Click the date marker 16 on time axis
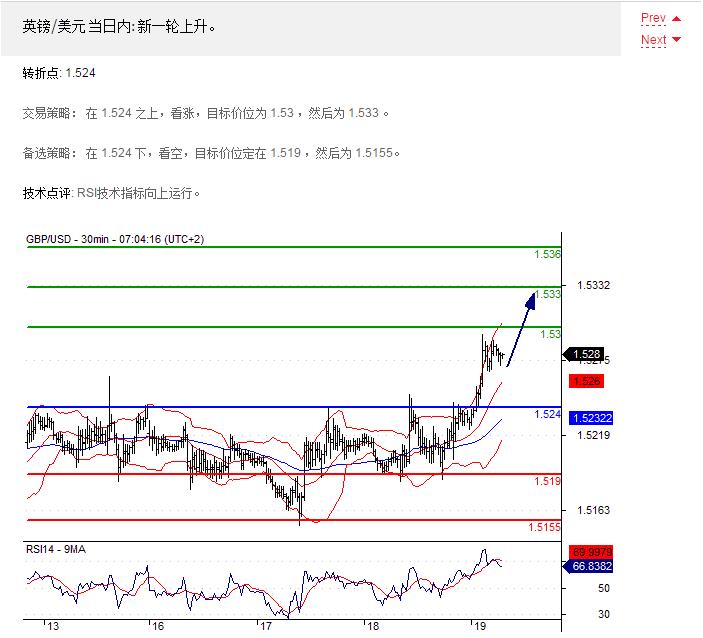This screenshot has height=638, width=703. pos(158,626)
